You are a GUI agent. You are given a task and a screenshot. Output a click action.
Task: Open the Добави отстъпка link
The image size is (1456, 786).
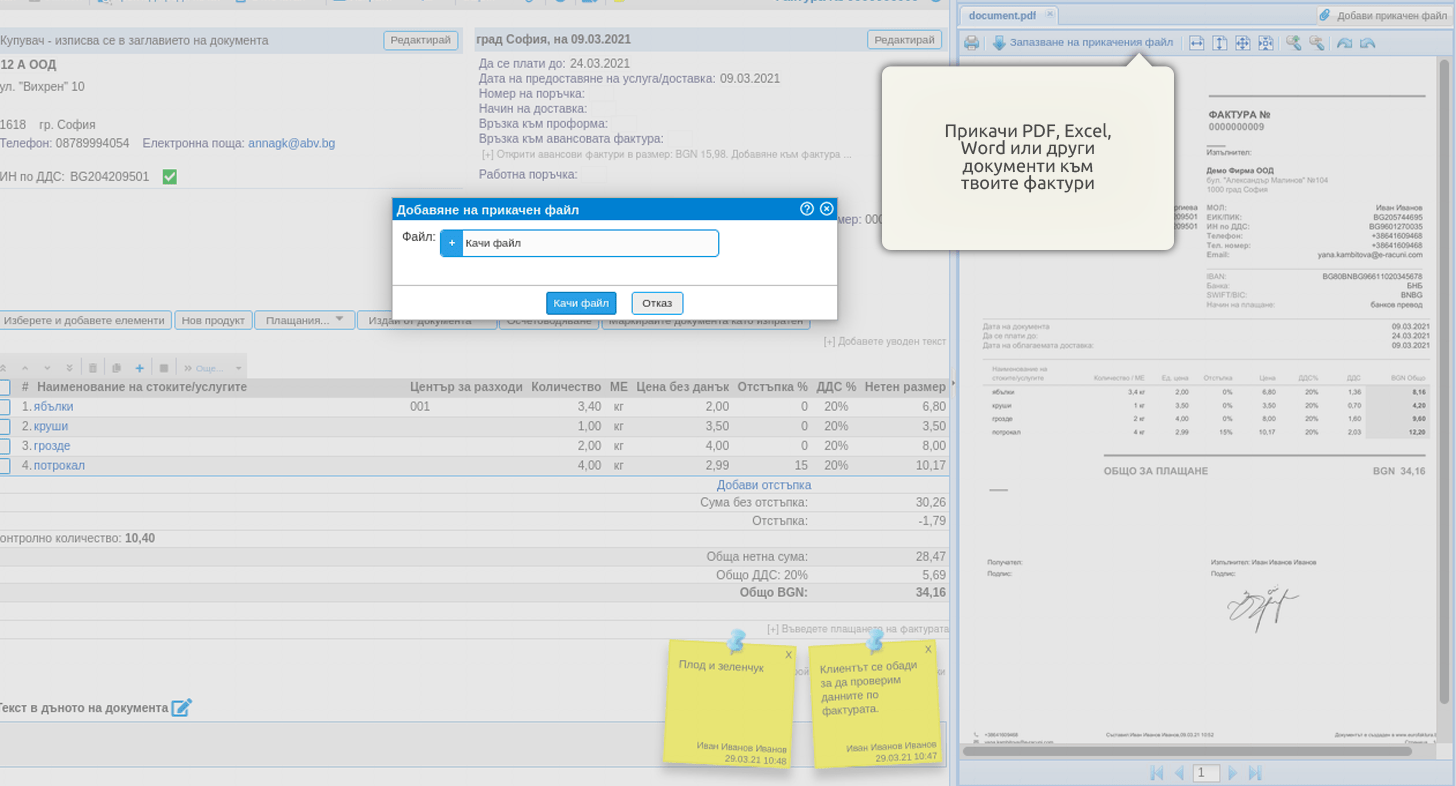[x=763, y=485]
